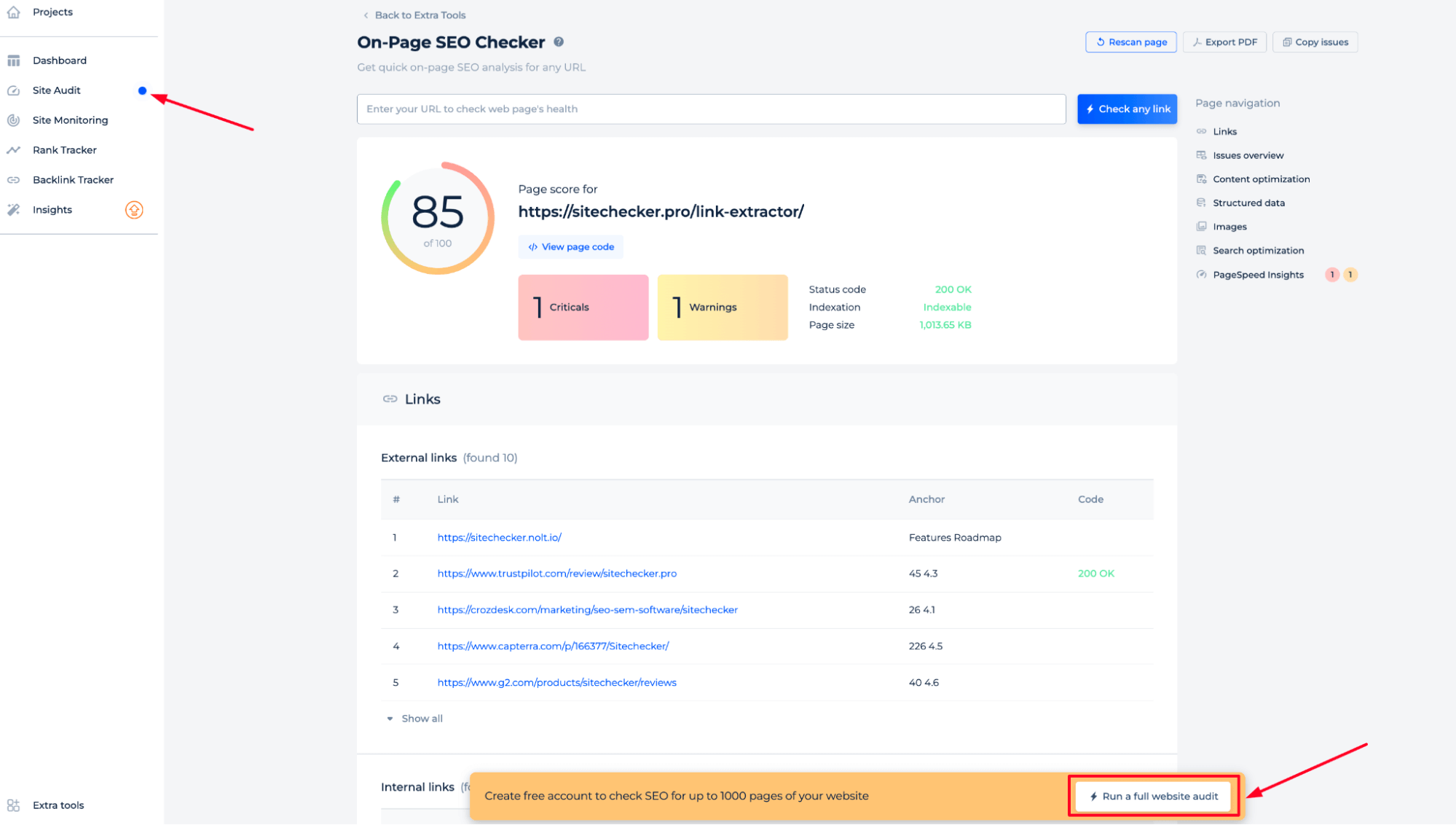
Task: Open Projects home icon in sidebar
Action: (x=13, y=12)
